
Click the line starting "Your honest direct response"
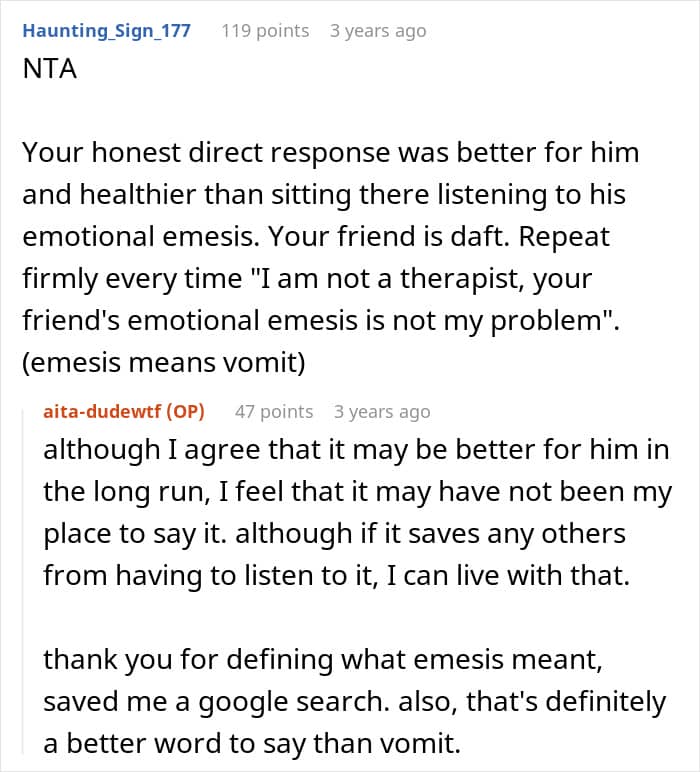pyautogui.click(x=330, y=154)
